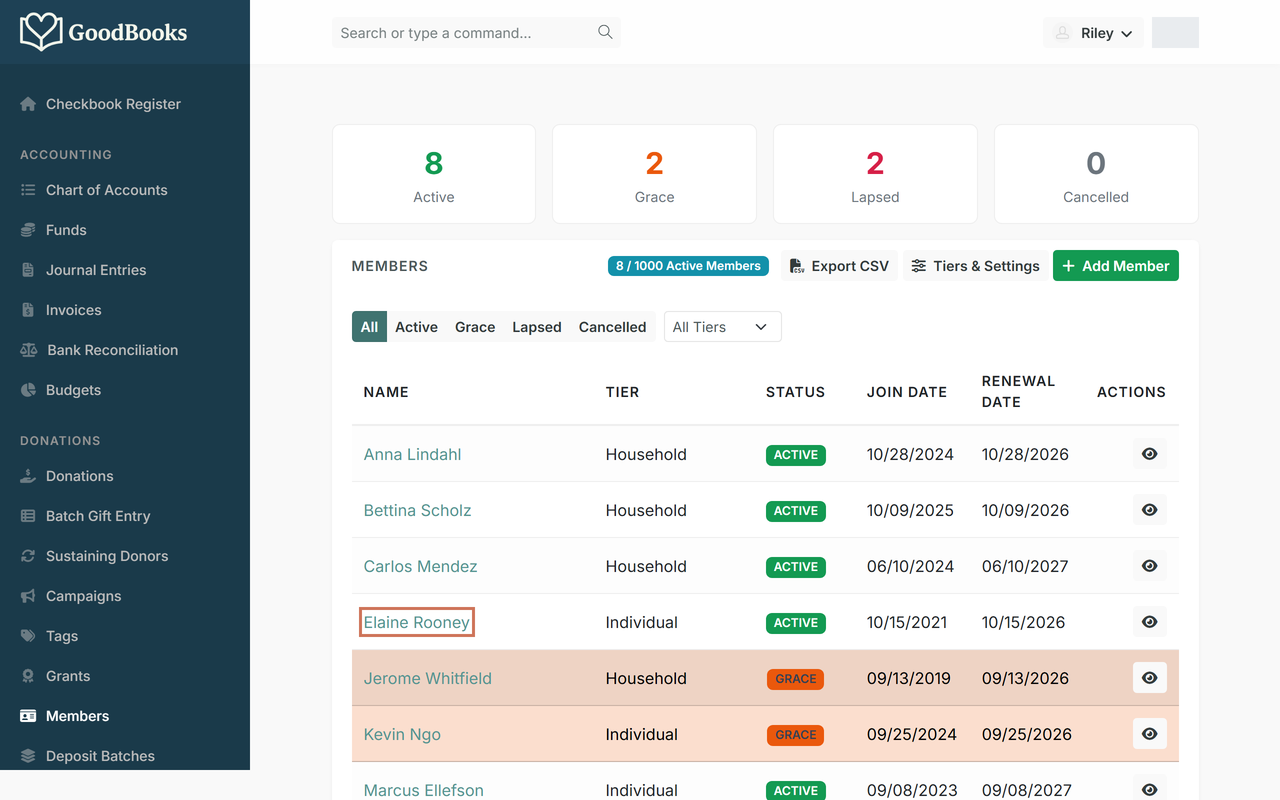Click the Campaigns megaphone icon

tap(28, 596)
